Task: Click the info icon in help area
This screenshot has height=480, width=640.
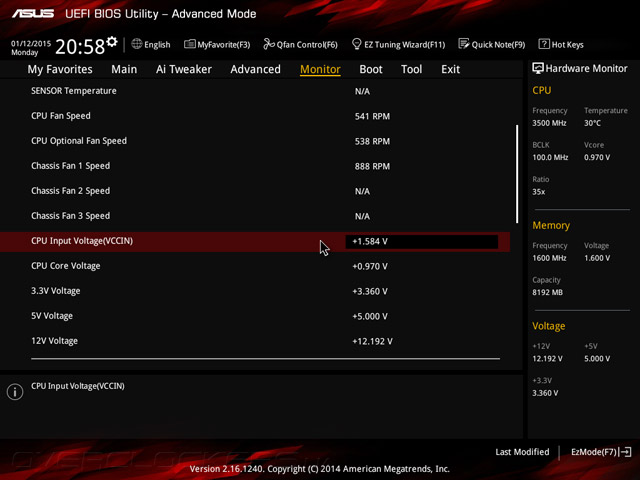Action: coord(15,392)
